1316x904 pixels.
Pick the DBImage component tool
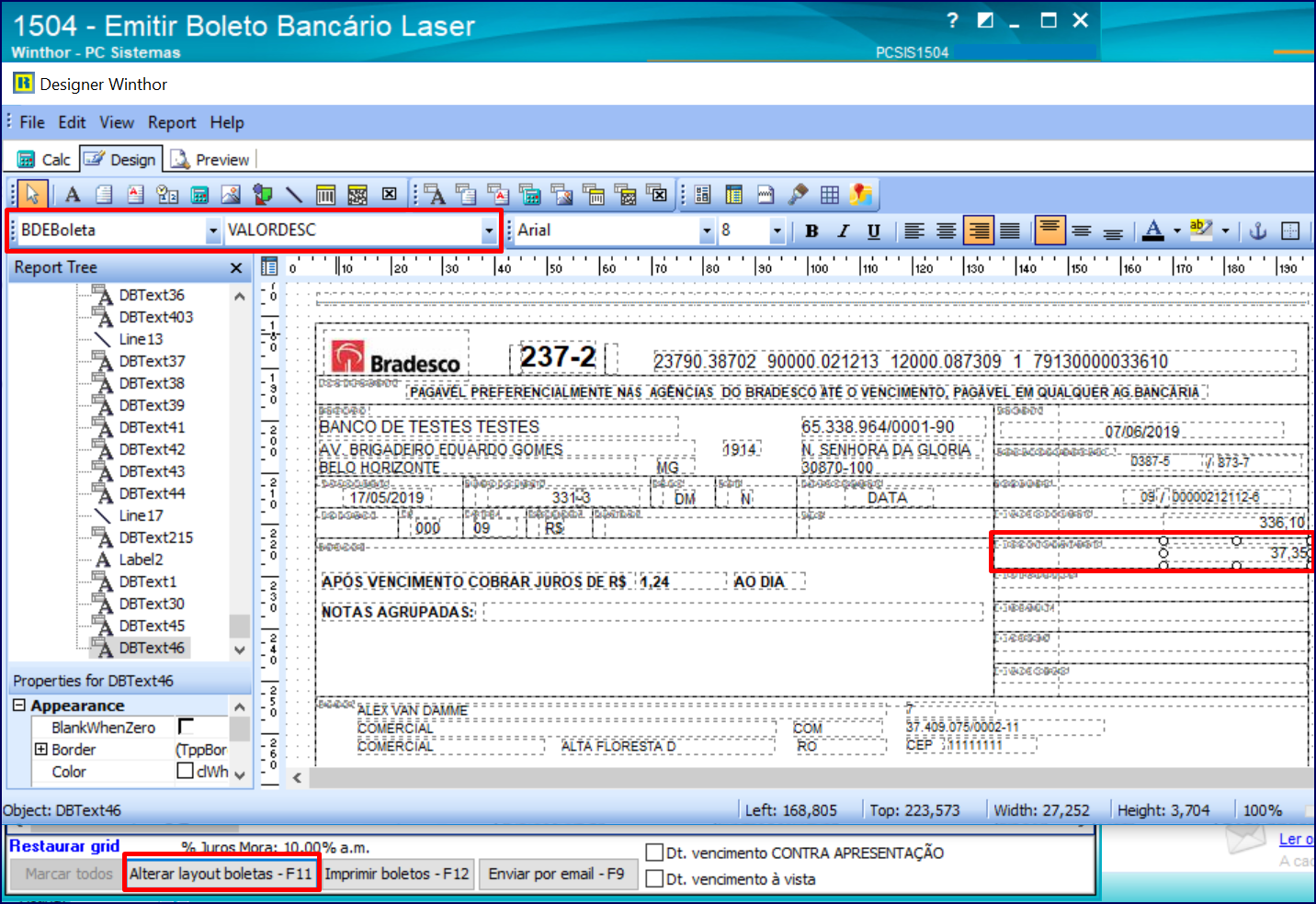(562, 194)
